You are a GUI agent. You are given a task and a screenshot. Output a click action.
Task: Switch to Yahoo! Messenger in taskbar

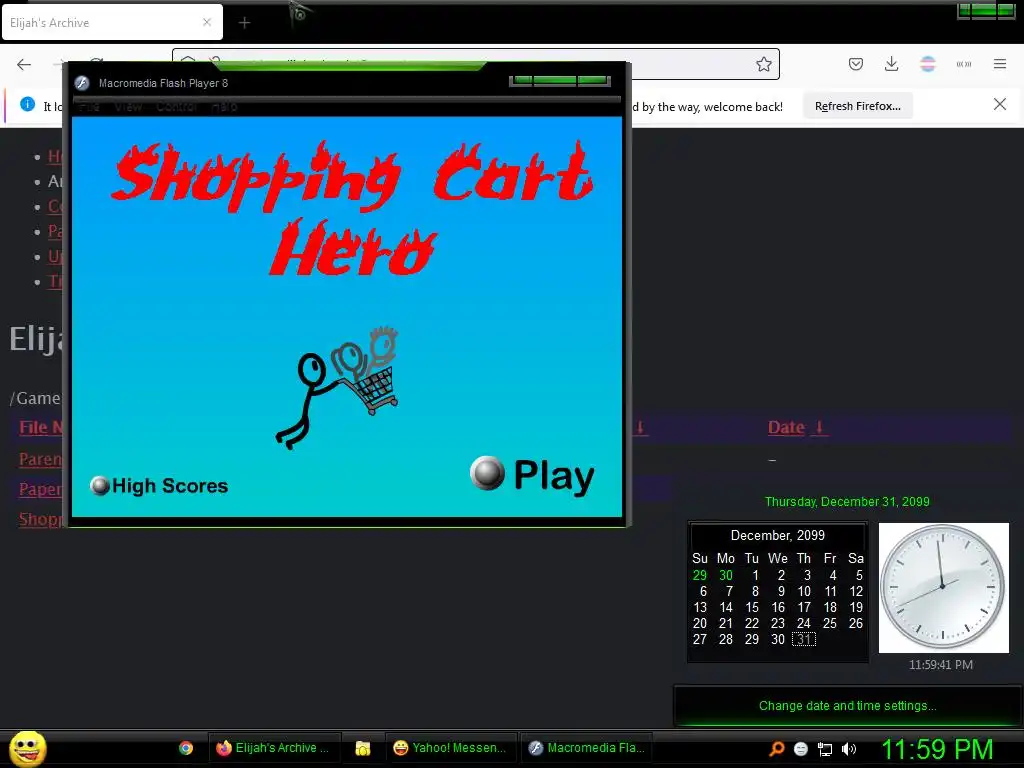tap(451, 748)
